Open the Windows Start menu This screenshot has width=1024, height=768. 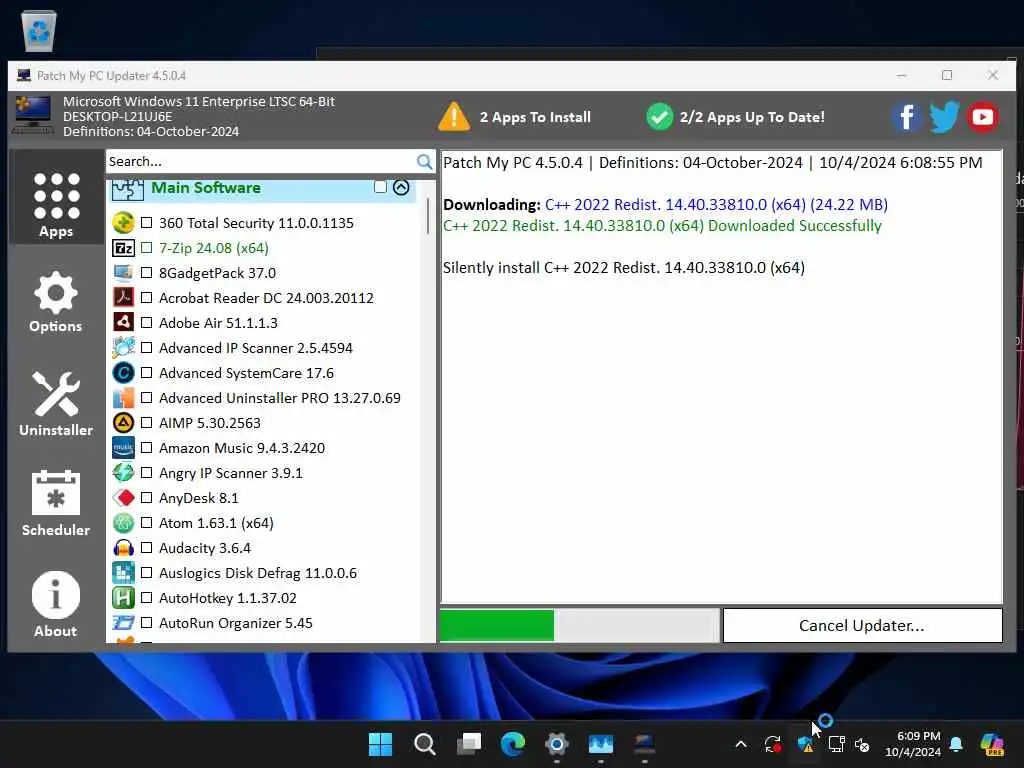(x=380, y=744)
